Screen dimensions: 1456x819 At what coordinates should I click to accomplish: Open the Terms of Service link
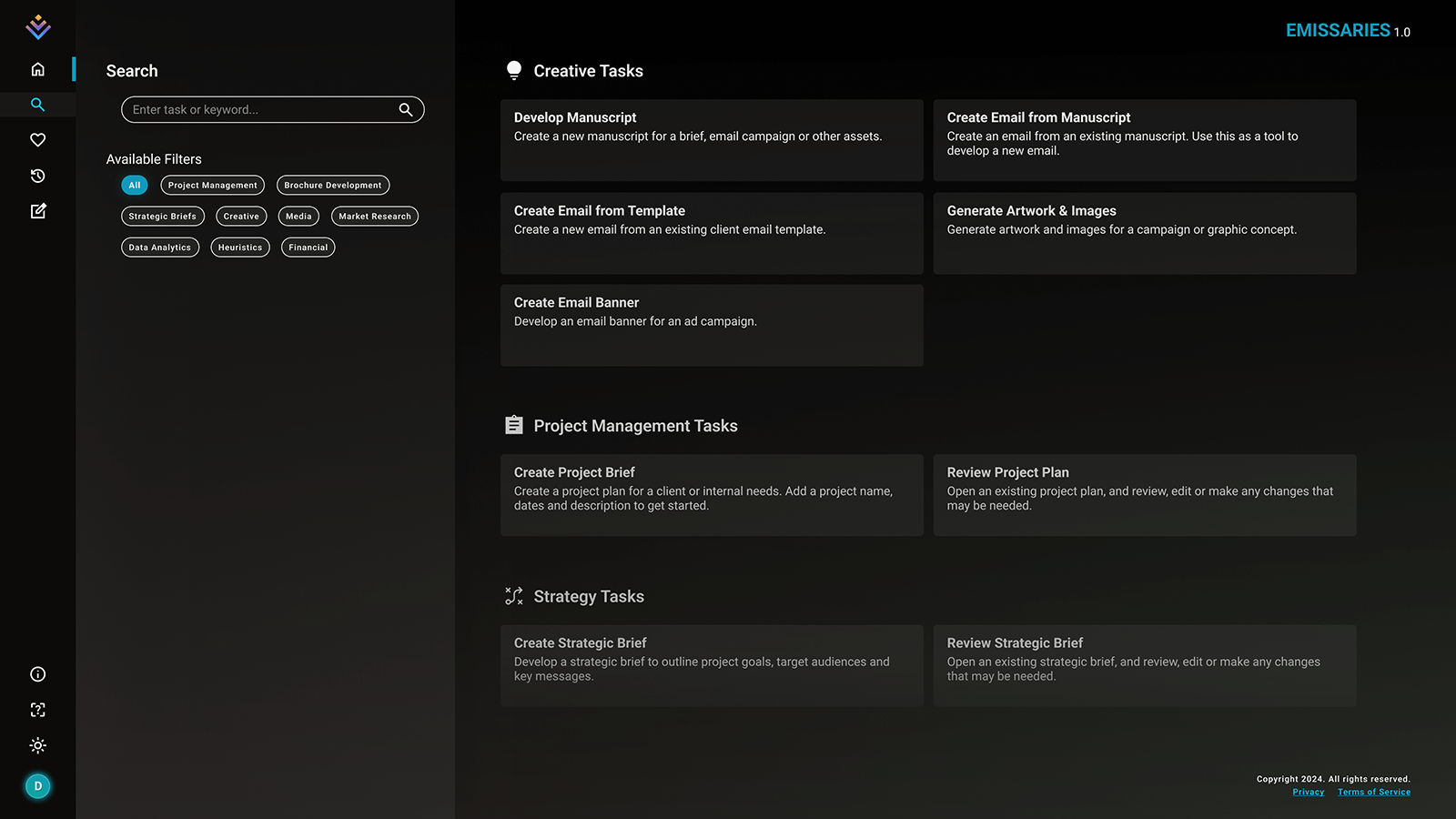pyautogui.click(x=1373, y=793)
